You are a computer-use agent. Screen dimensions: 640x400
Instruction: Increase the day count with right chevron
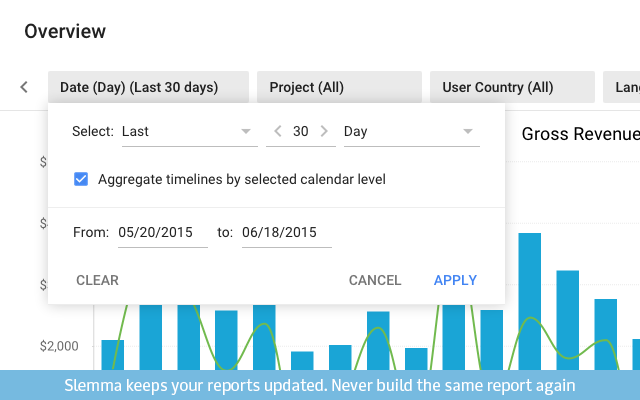tap(323, 132)
